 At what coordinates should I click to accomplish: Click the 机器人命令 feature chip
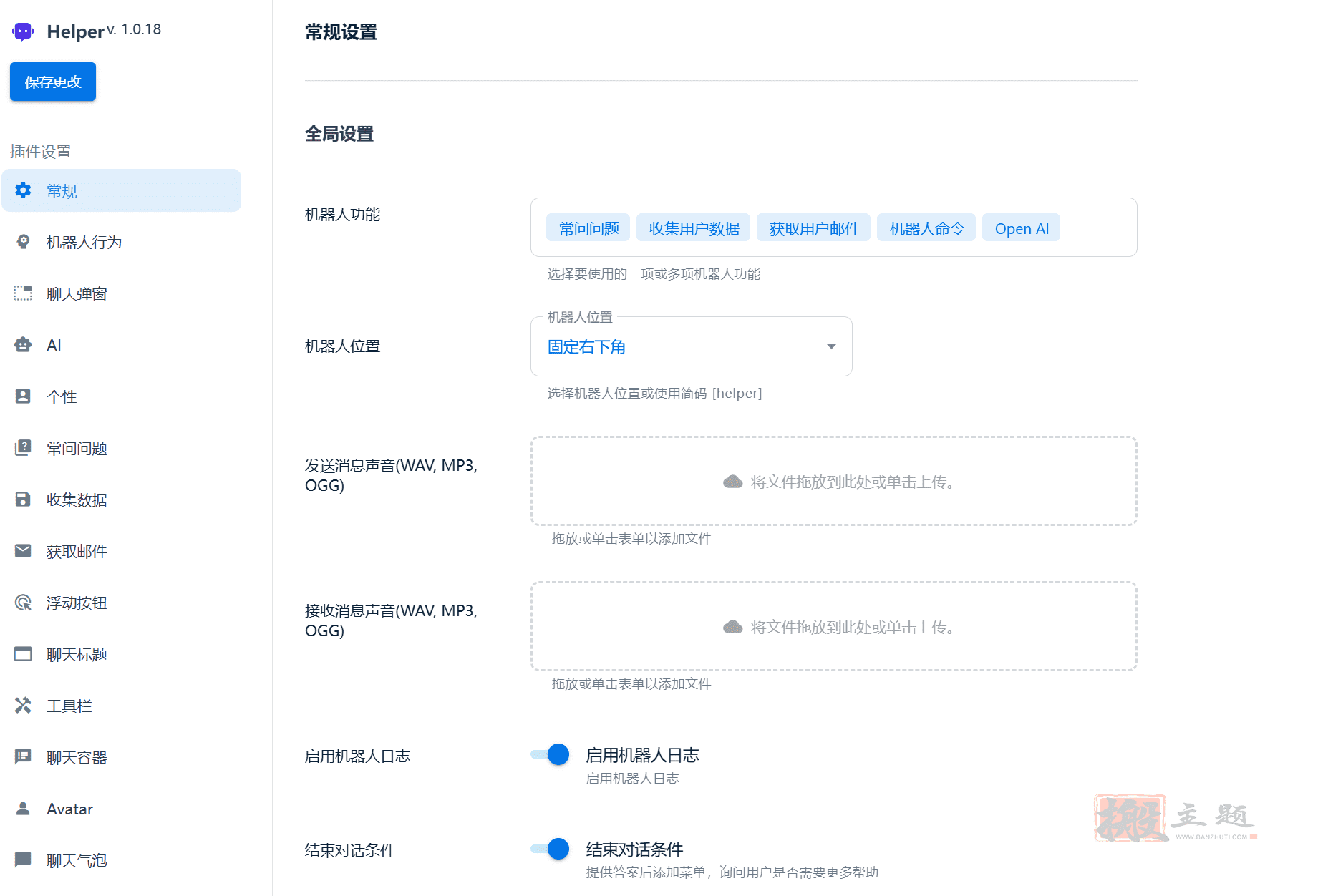pos(926,228)
